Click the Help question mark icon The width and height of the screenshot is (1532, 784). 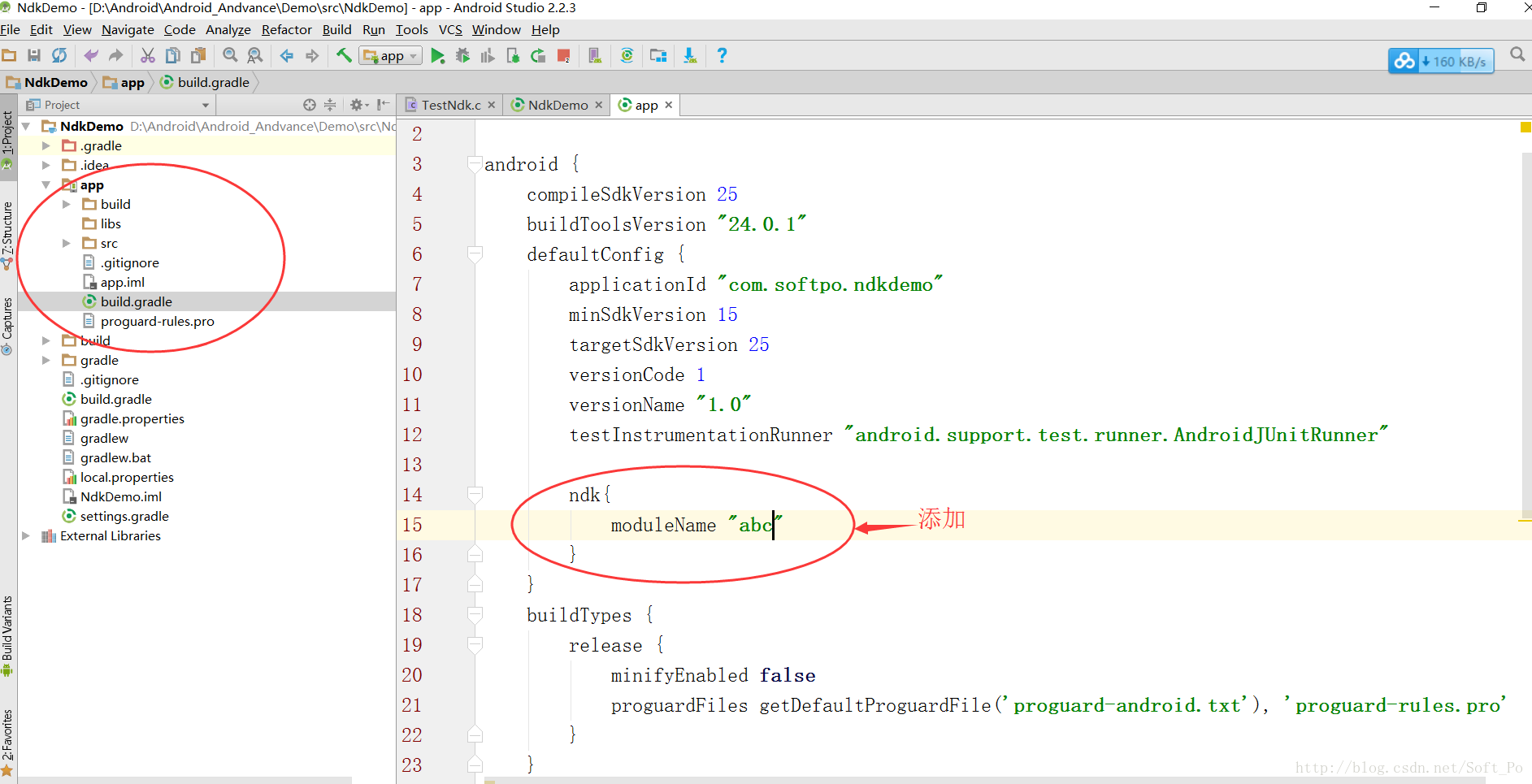(722, 56)
